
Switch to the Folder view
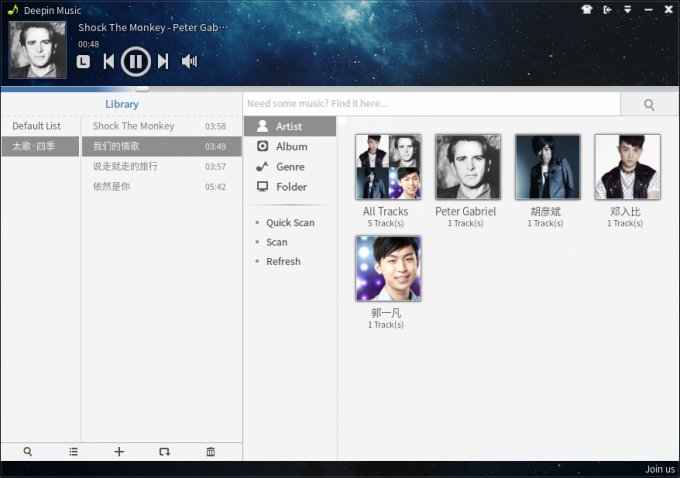(x=290, y=187)
